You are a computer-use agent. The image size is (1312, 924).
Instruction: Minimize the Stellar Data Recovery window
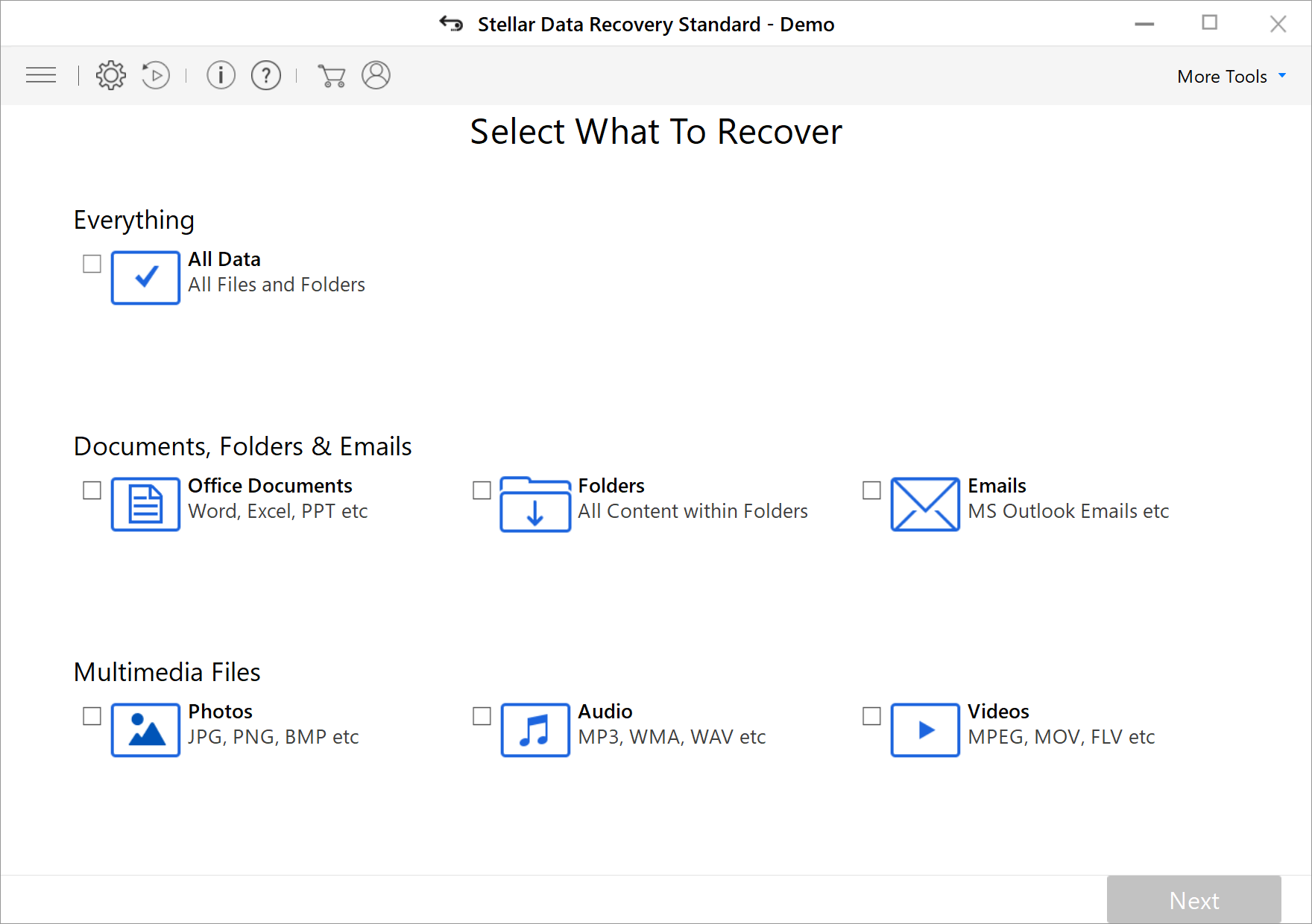pyautogui.click(x=1144, y=24)
